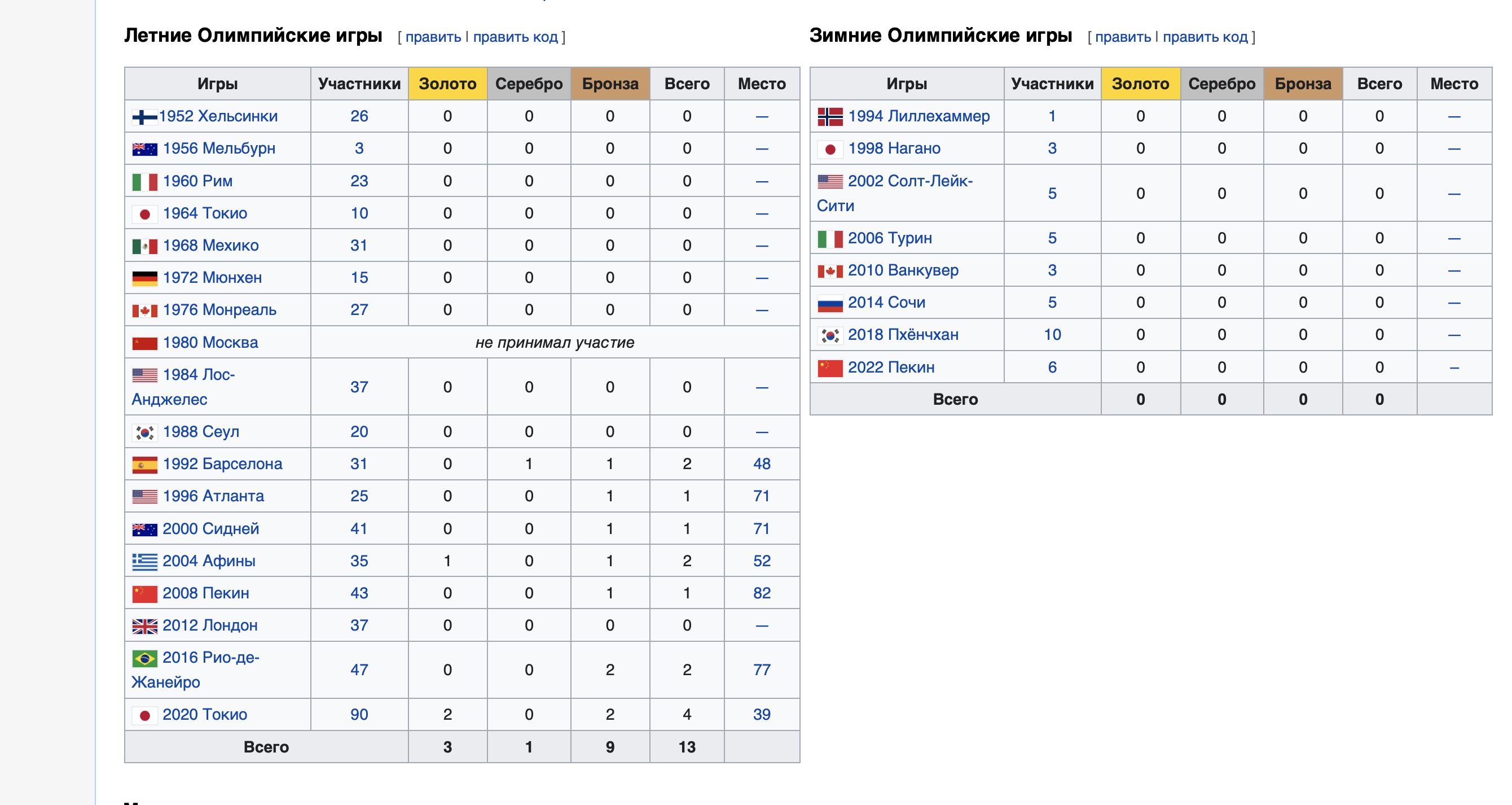Click the Australia flag beside 2000 Сидней
1512x805 pixels.
144,530
